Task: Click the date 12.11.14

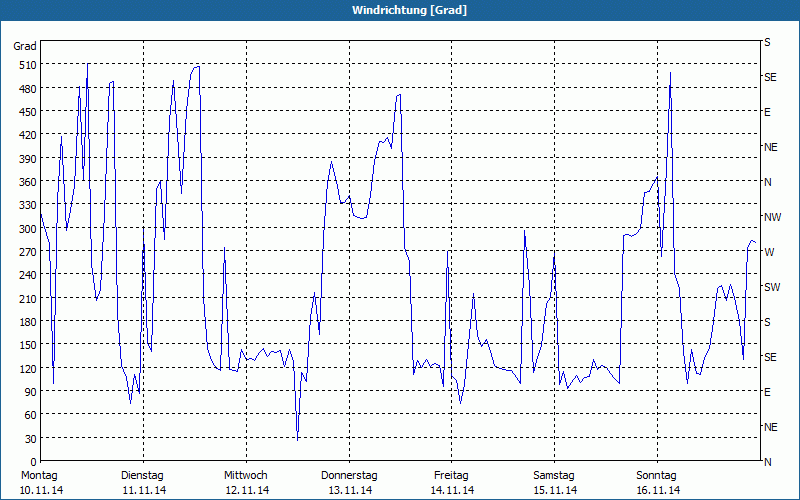Action: coord(247,491)
